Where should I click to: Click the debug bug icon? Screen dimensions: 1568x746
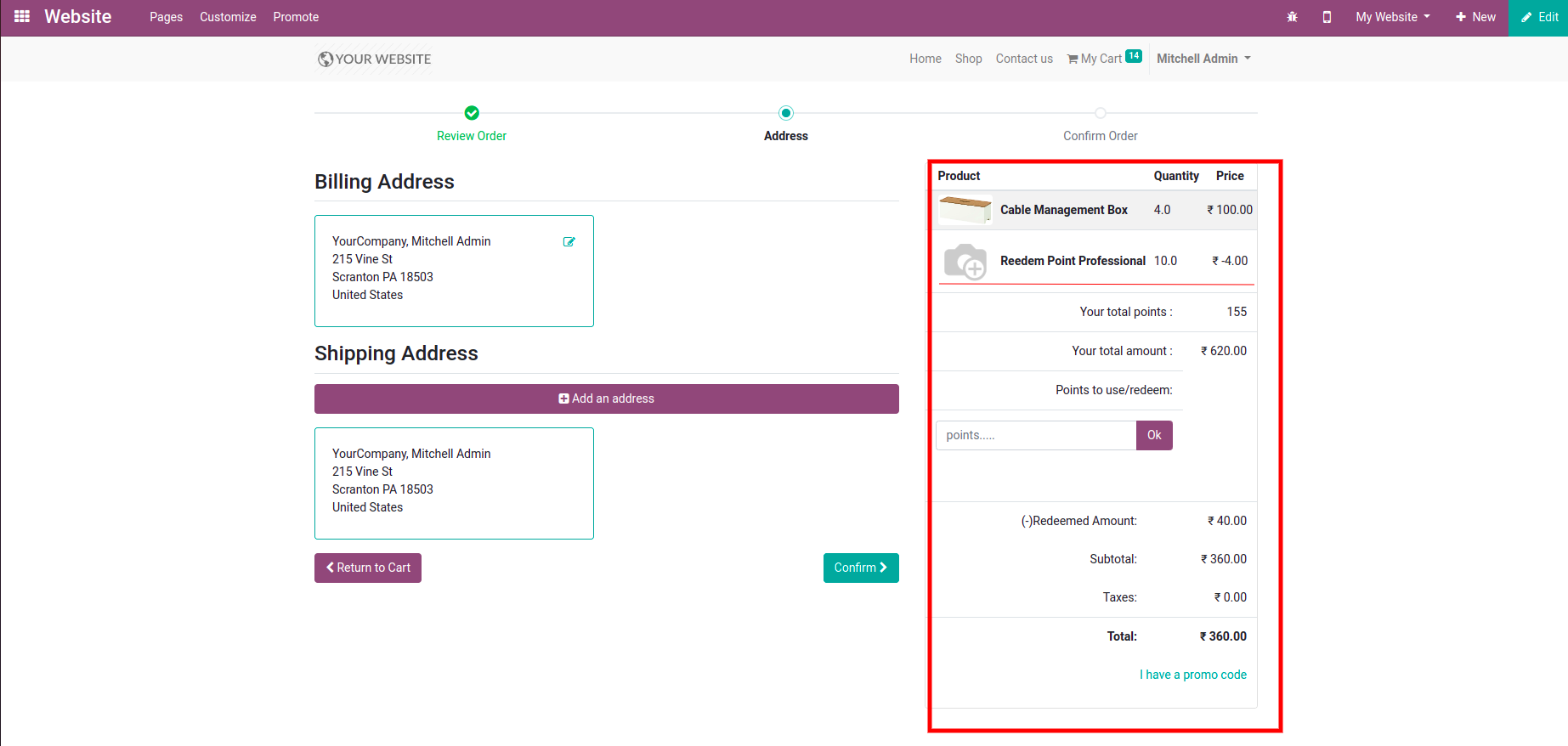1292,17
